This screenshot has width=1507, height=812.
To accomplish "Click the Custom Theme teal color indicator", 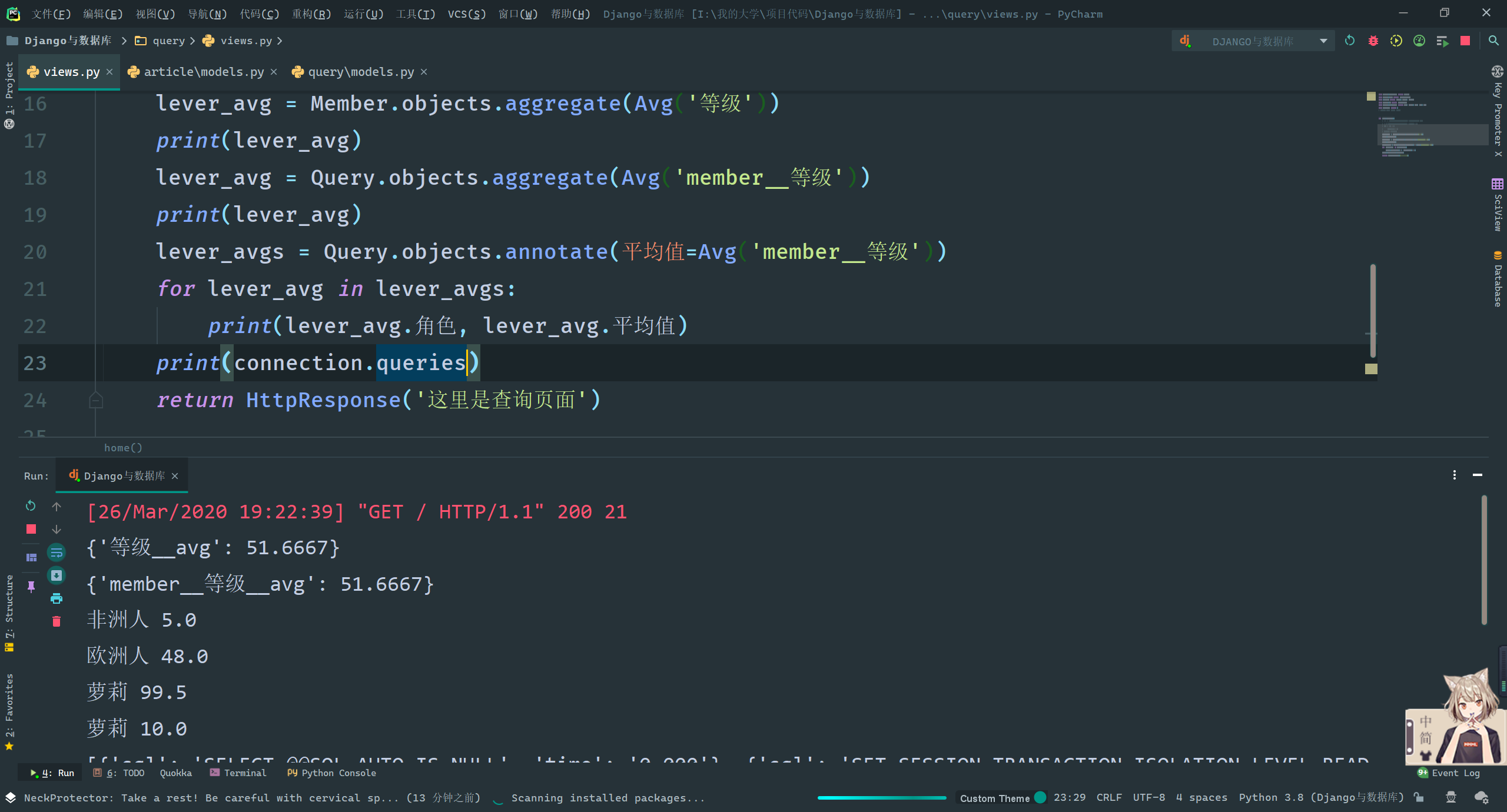I will (x=1040, y=797).
